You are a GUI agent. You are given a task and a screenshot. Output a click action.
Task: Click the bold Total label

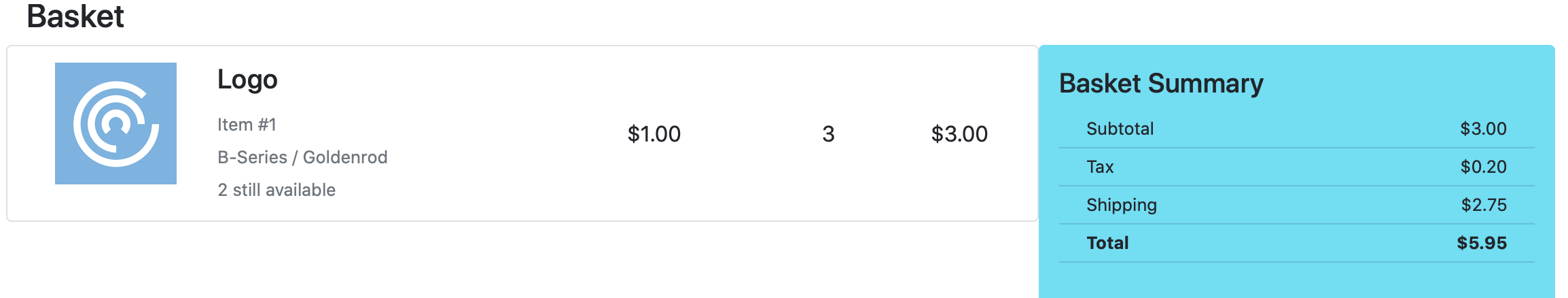point(1107,243)
